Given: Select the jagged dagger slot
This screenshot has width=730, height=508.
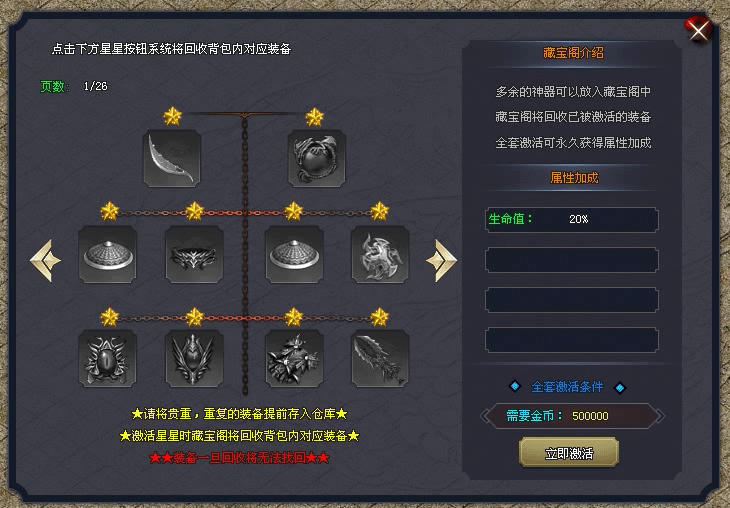Looking at the screenshot, I should pyautogui.click(x=380, y=359).
